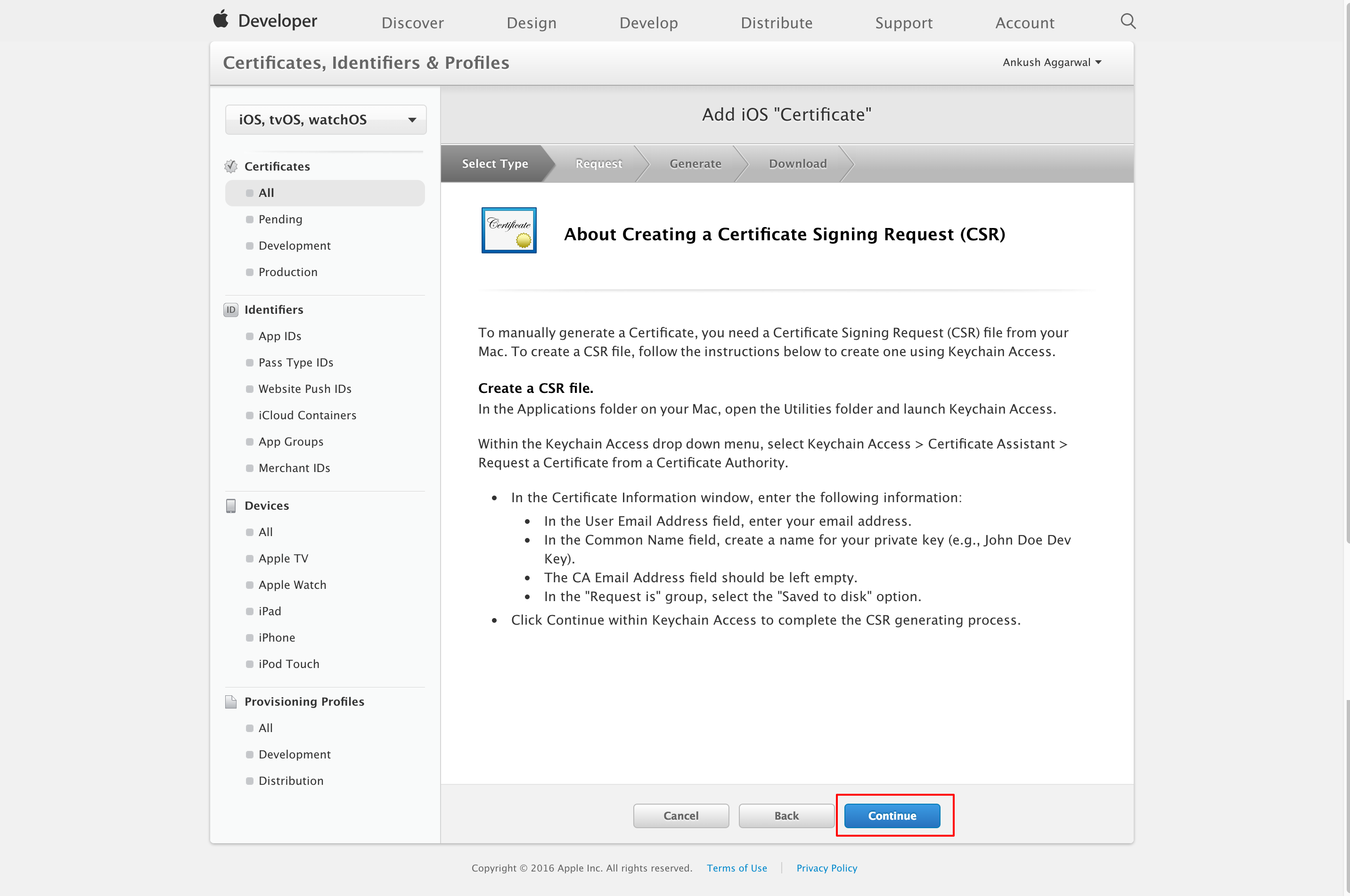Click the Certificates section heading
The width and height of the screenshot is (1350, 896).
pos(277,166)
